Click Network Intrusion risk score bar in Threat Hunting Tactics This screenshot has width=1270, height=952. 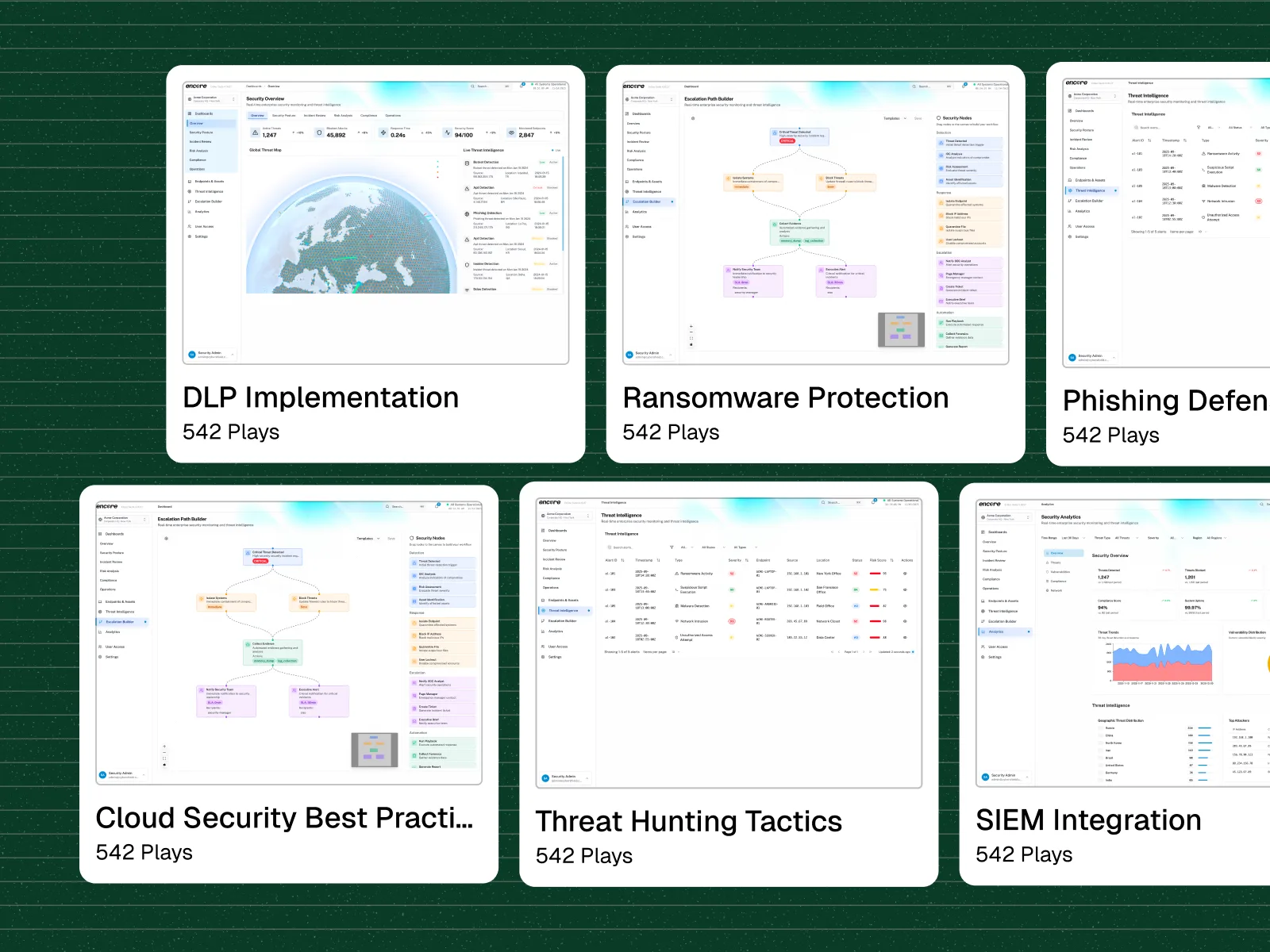click(x=876, y=621)
